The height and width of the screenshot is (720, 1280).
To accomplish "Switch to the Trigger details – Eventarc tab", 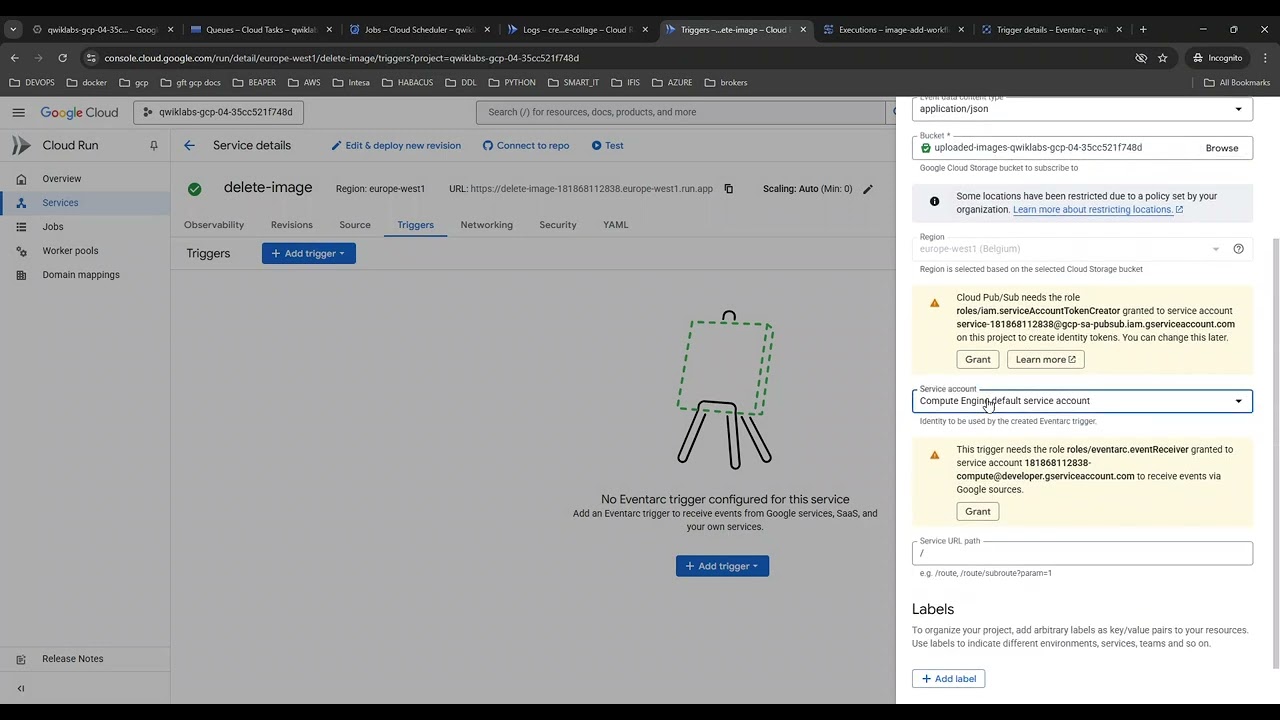I will pos(1052,30).
